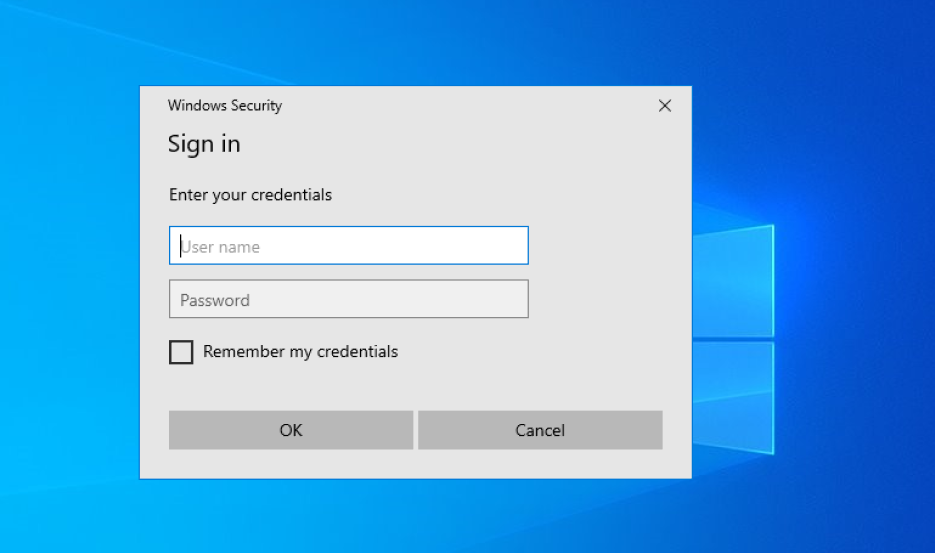Image resolution: width=935 pixels, height=553 pixels.
Task: Confirm sign in with OK button
Action: point(291,430)
